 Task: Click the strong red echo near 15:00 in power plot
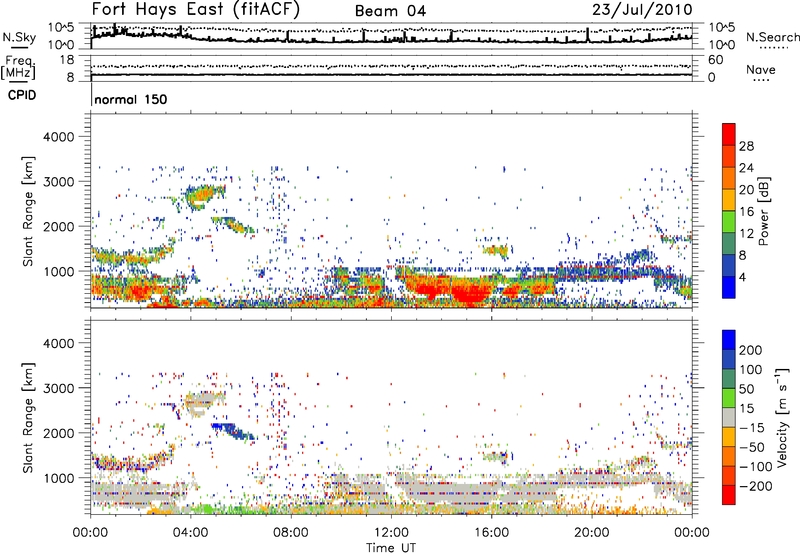[x=469, y=293]
